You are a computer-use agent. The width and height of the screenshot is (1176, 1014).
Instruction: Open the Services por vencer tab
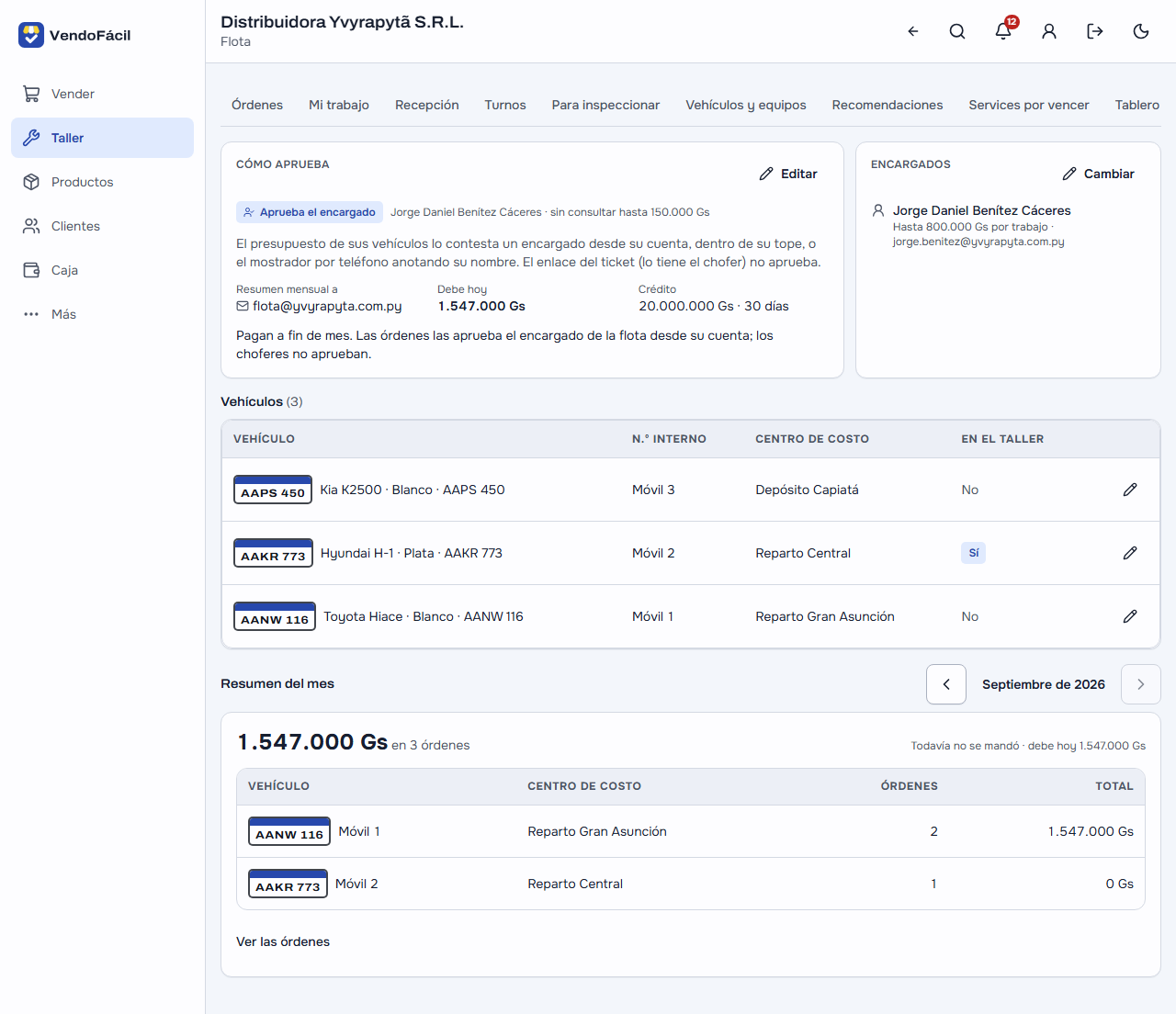pos(1029,105)
